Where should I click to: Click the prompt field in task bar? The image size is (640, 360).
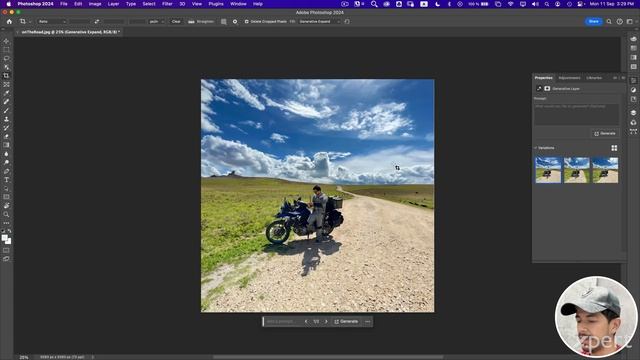pos(282,322)
